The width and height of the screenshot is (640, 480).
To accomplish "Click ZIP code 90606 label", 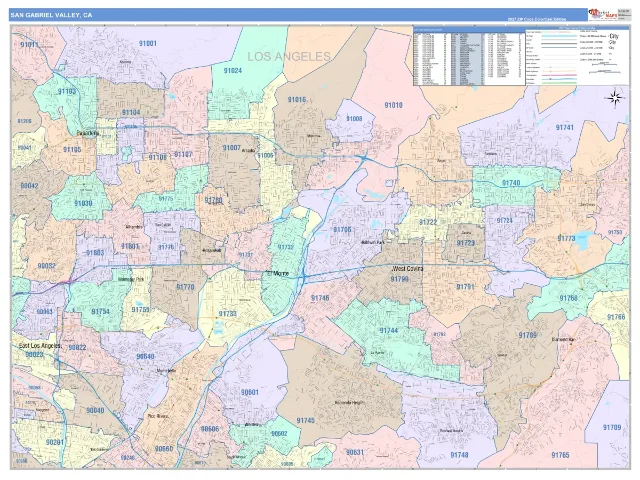I will (210, 429).
